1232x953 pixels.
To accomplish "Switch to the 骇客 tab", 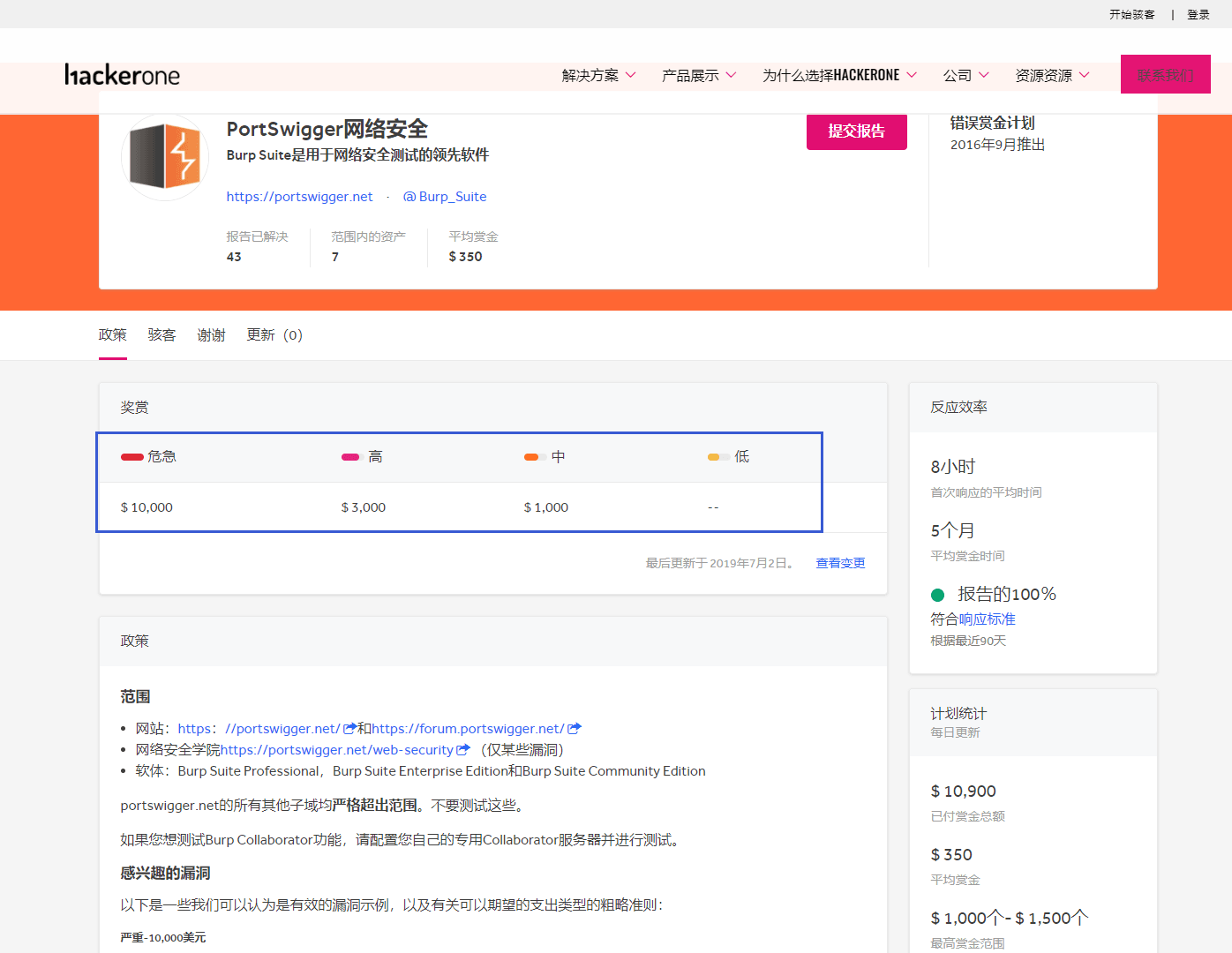I will 162,335.
